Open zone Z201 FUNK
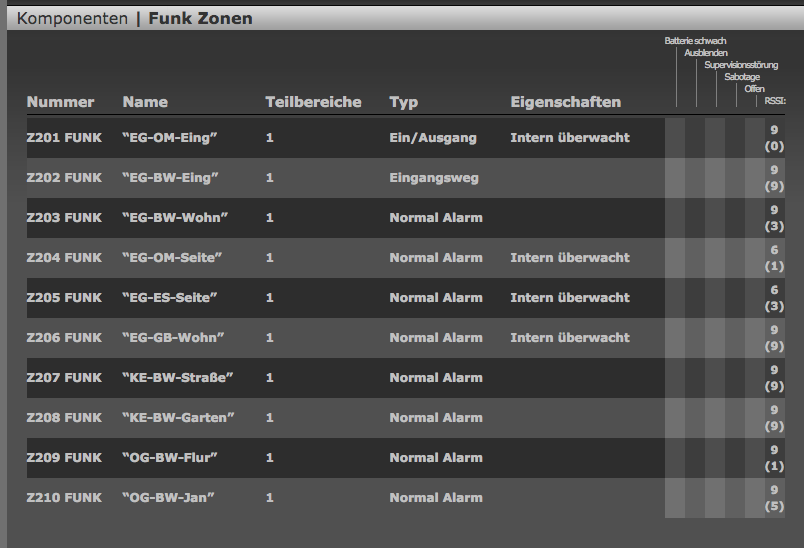 [x=64, y=138]
